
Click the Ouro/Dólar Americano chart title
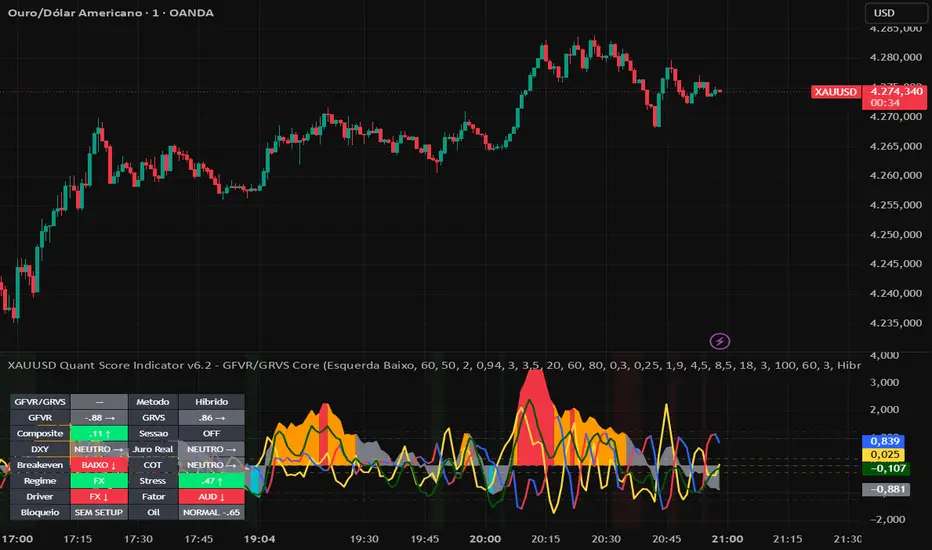click(x=111, y=12)
